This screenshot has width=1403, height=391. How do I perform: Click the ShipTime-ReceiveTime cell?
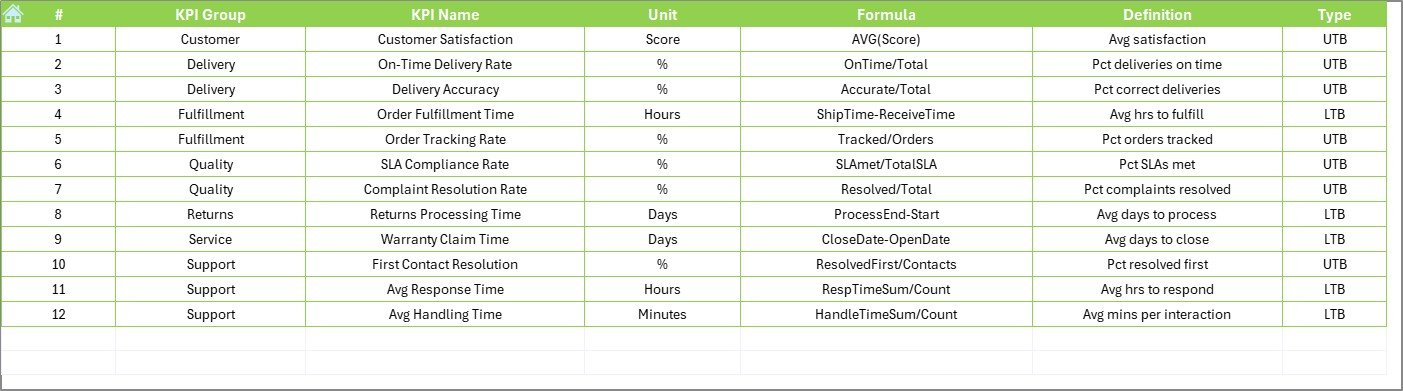[886, 115]
